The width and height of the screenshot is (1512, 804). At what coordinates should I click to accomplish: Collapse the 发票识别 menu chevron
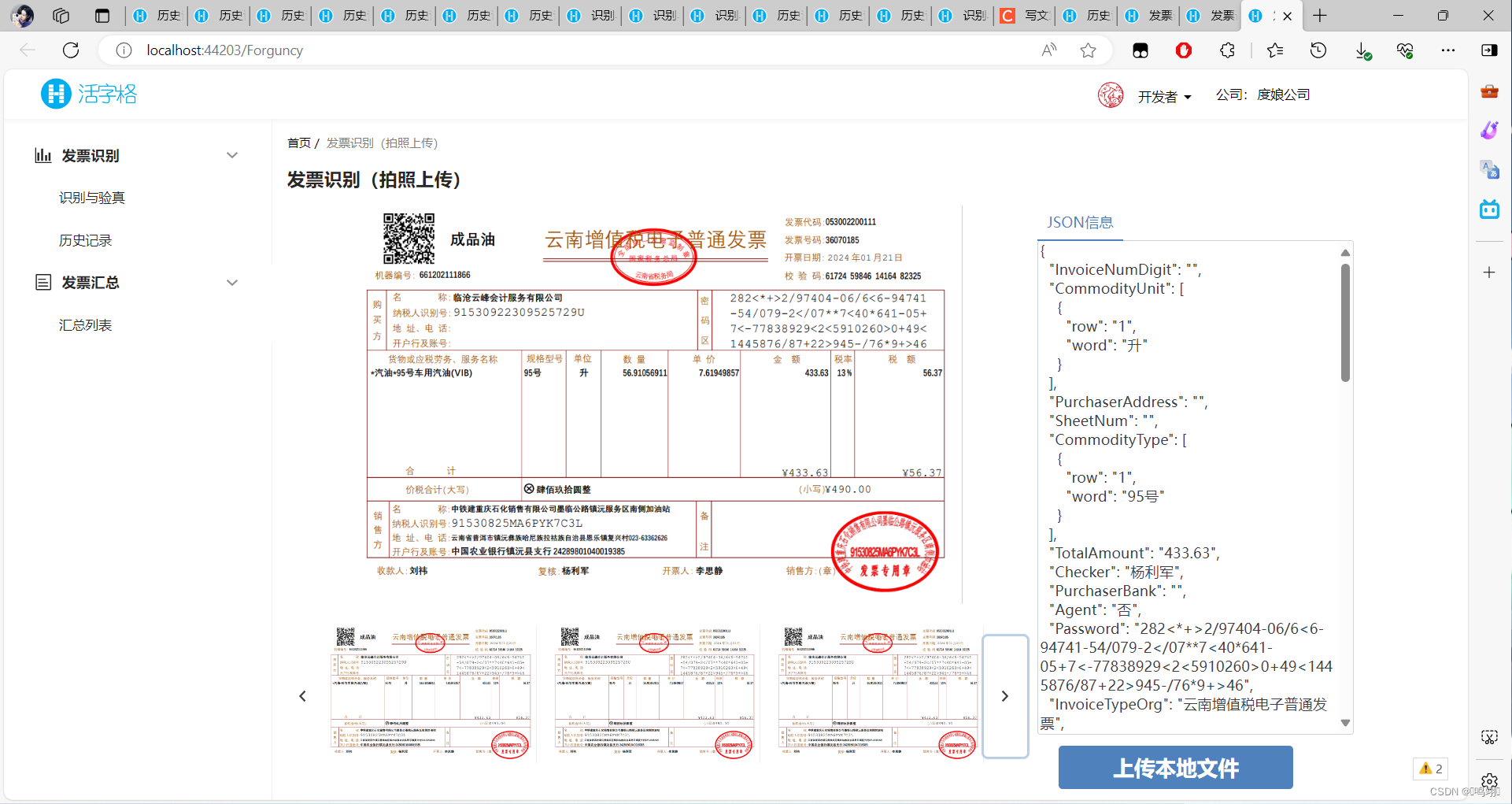(232, 155)
